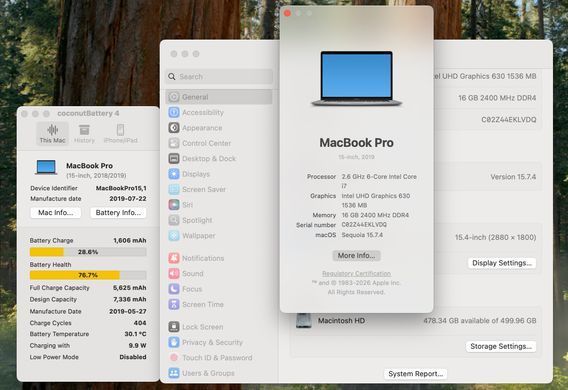Click the 16 GB 2400 MHz DDR4 text in Settings
The image size is (568, 390).
tap(497, 98)
